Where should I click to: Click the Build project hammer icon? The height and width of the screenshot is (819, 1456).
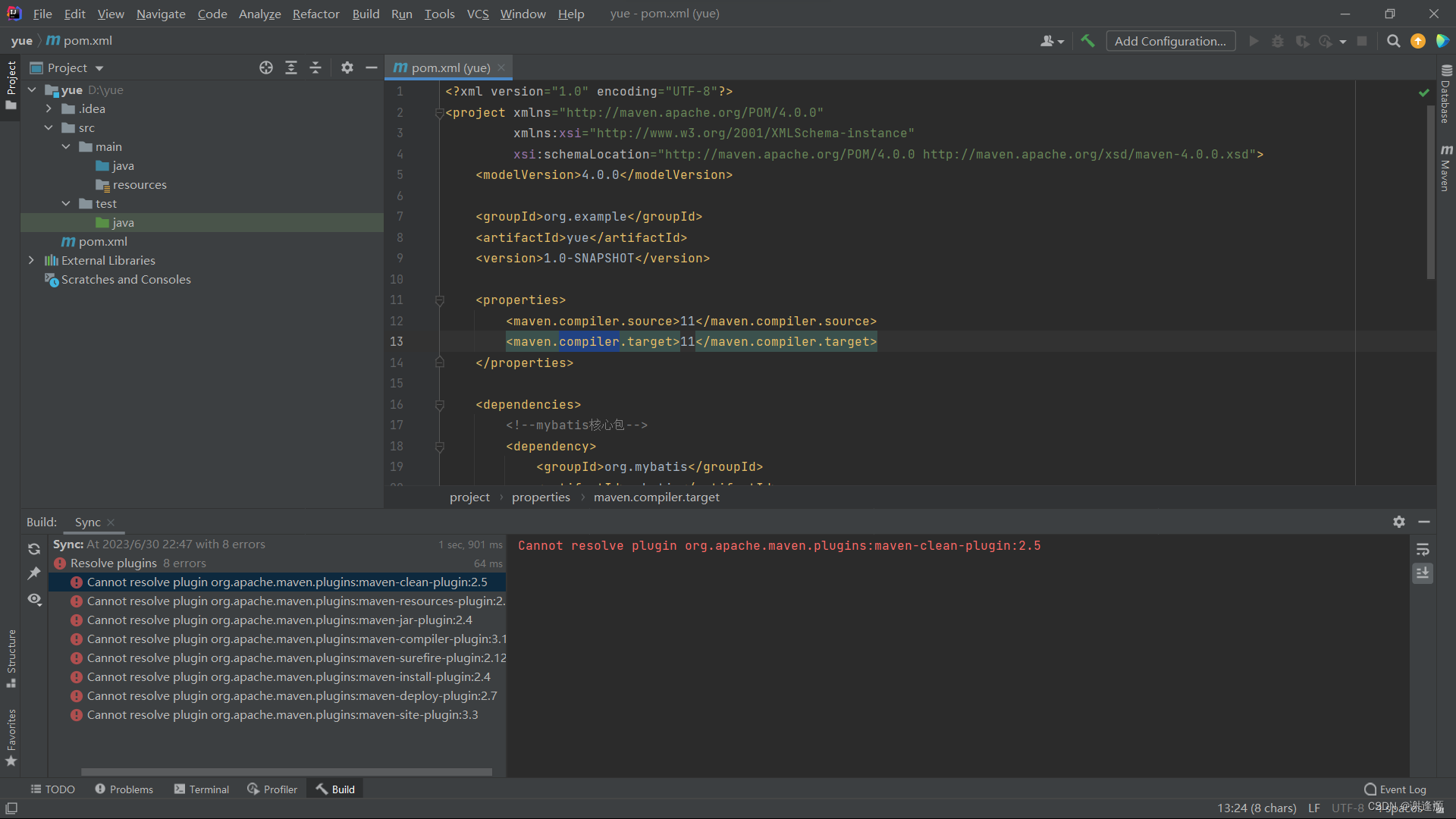pyautogui.click(x=1087, y=41)
